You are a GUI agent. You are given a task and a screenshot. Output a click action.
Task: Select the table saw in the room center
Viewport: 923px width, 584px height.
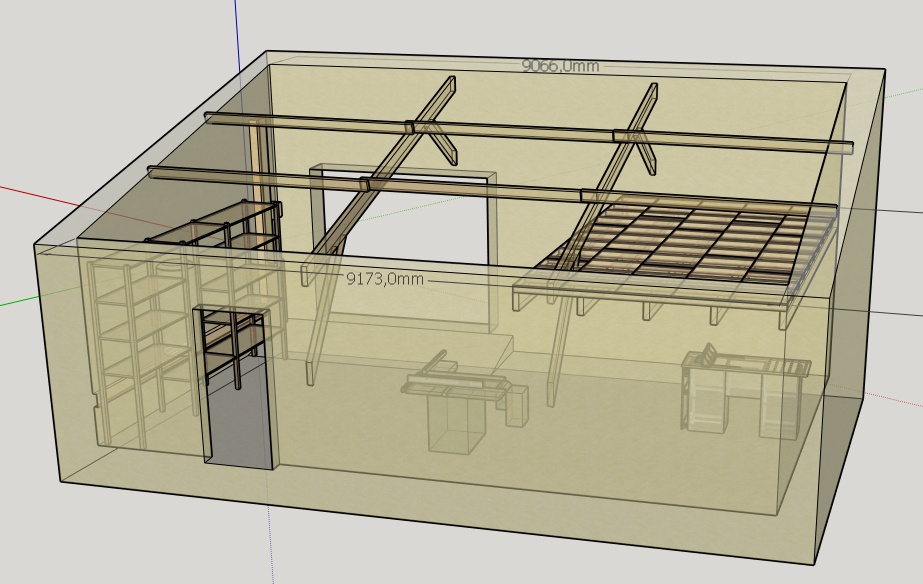click(464, 403)
